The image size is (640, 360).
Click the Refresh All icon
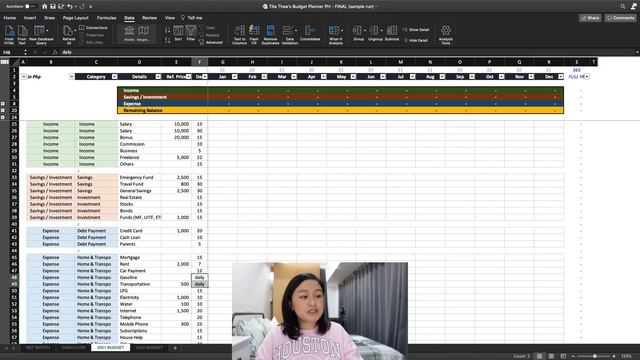point(69,31)
